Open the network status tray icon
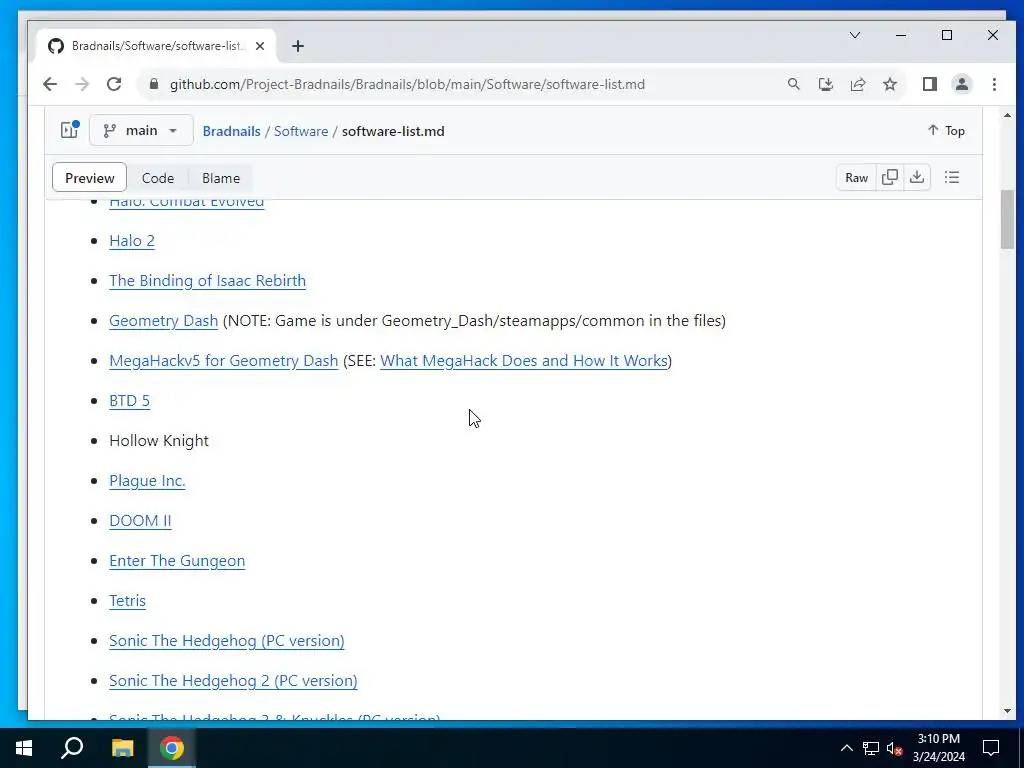 (x=871, y=748)
